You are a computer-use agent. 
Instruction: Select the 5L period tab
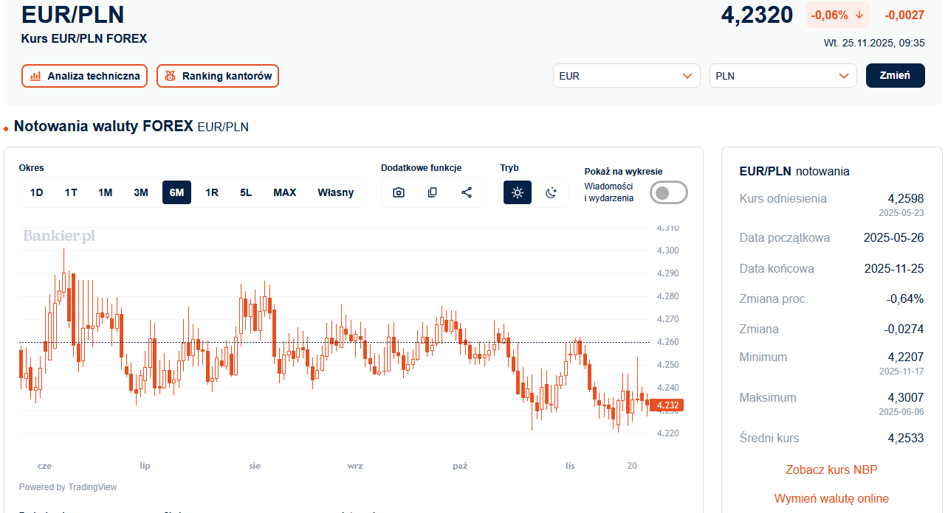click(x=246, y=193)
